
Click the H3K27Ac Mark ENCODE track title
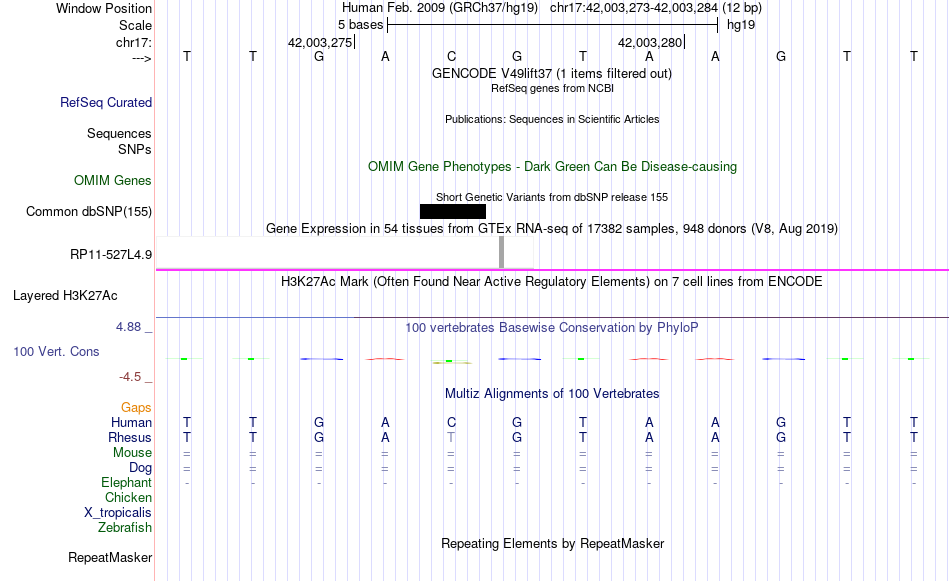(x=552, y=282)
